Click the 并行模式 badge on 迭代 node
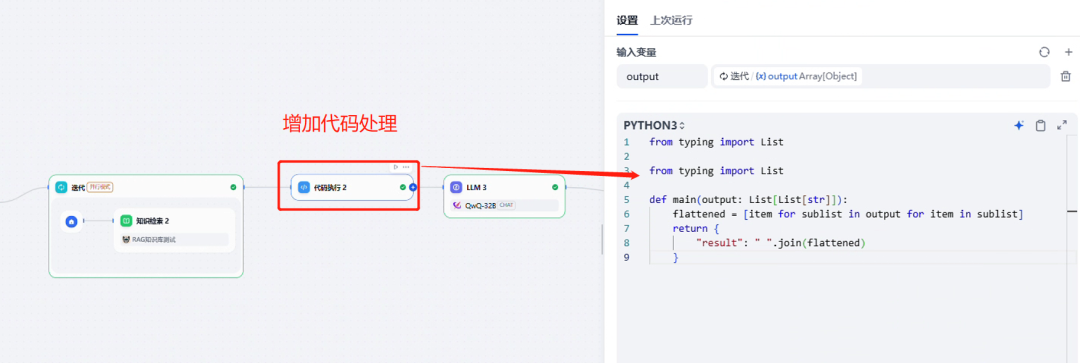1080x363 pixels. [x=100, y=187]
